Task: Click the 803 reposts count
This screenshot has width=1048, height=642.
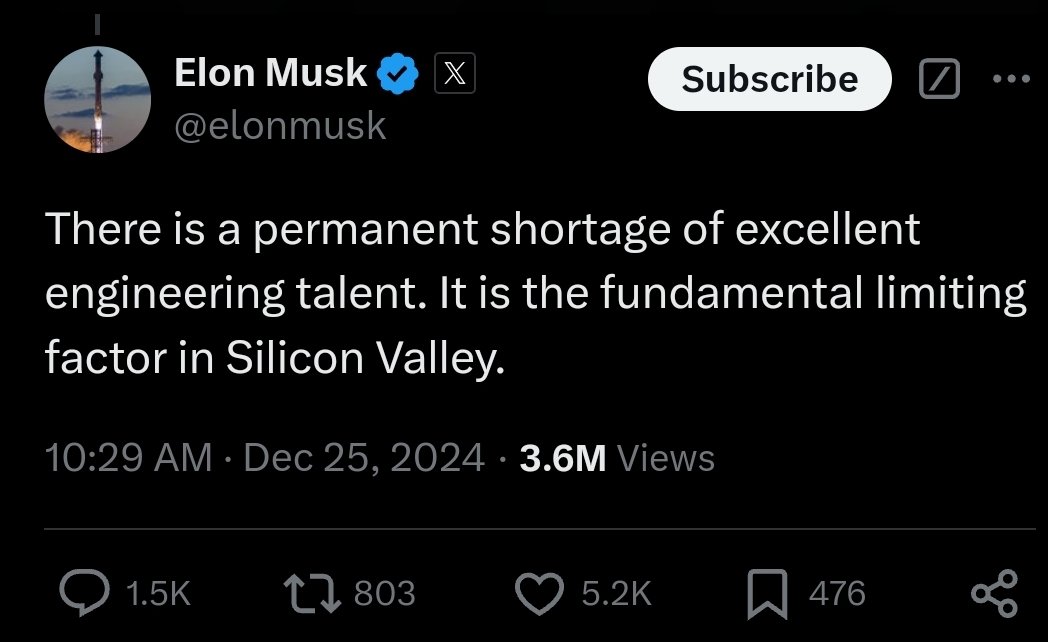Action: [x=384, y=593]
